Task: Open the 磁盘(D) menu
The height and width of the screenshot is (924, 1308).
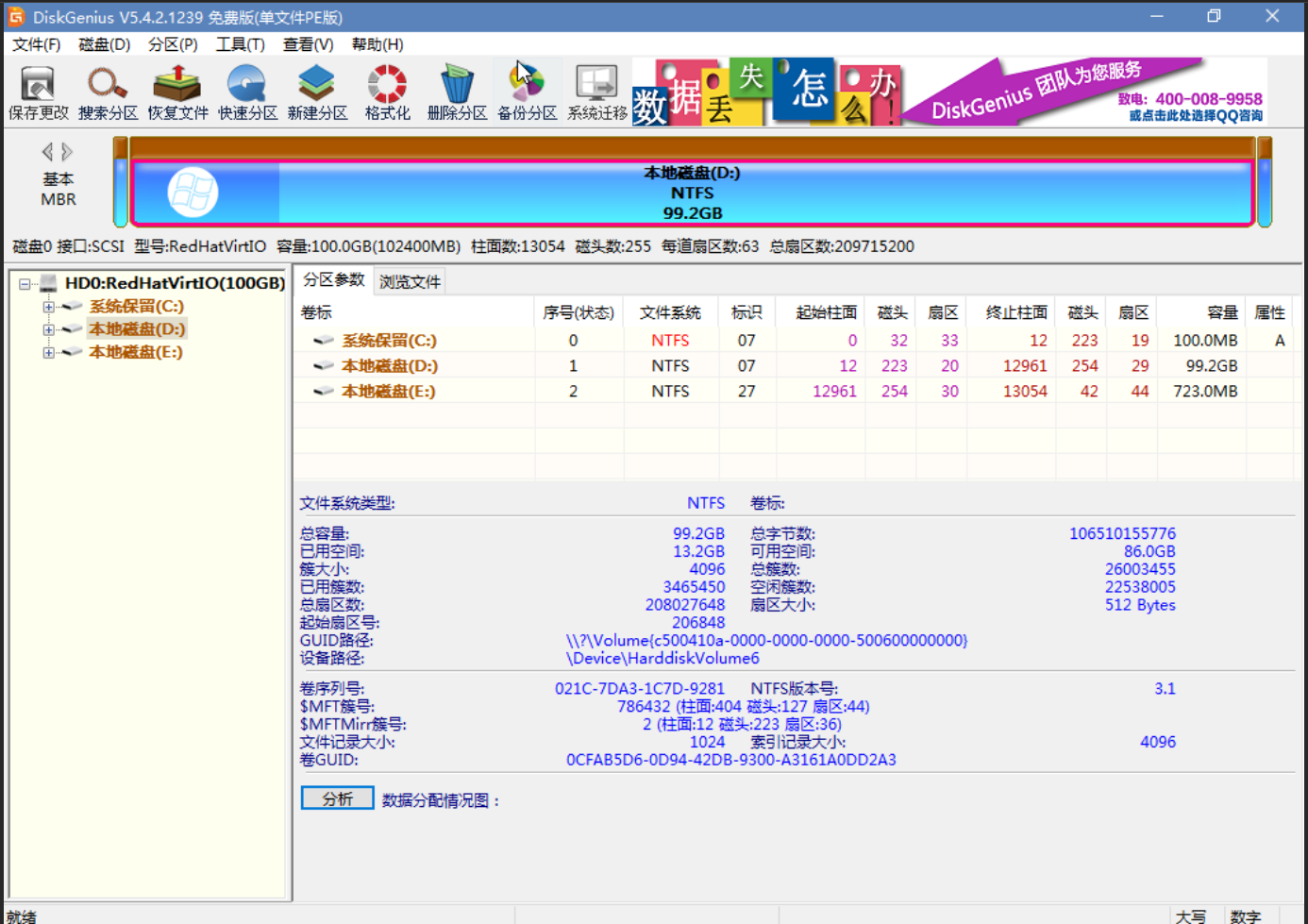Action: (x=105, y=44)
